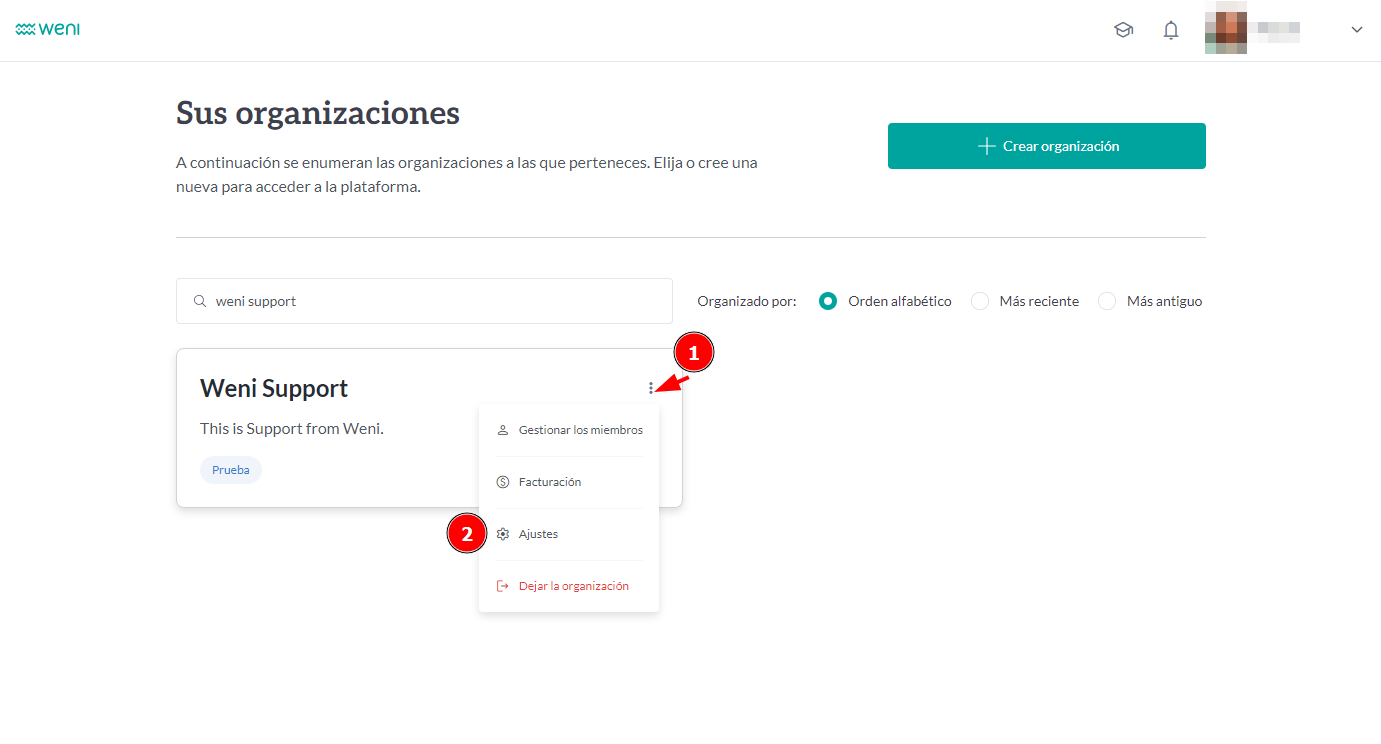1381x744 pixels.
Task: Click the member management icon beside Gestionar los miembros
Action: (x=502, y=429)
